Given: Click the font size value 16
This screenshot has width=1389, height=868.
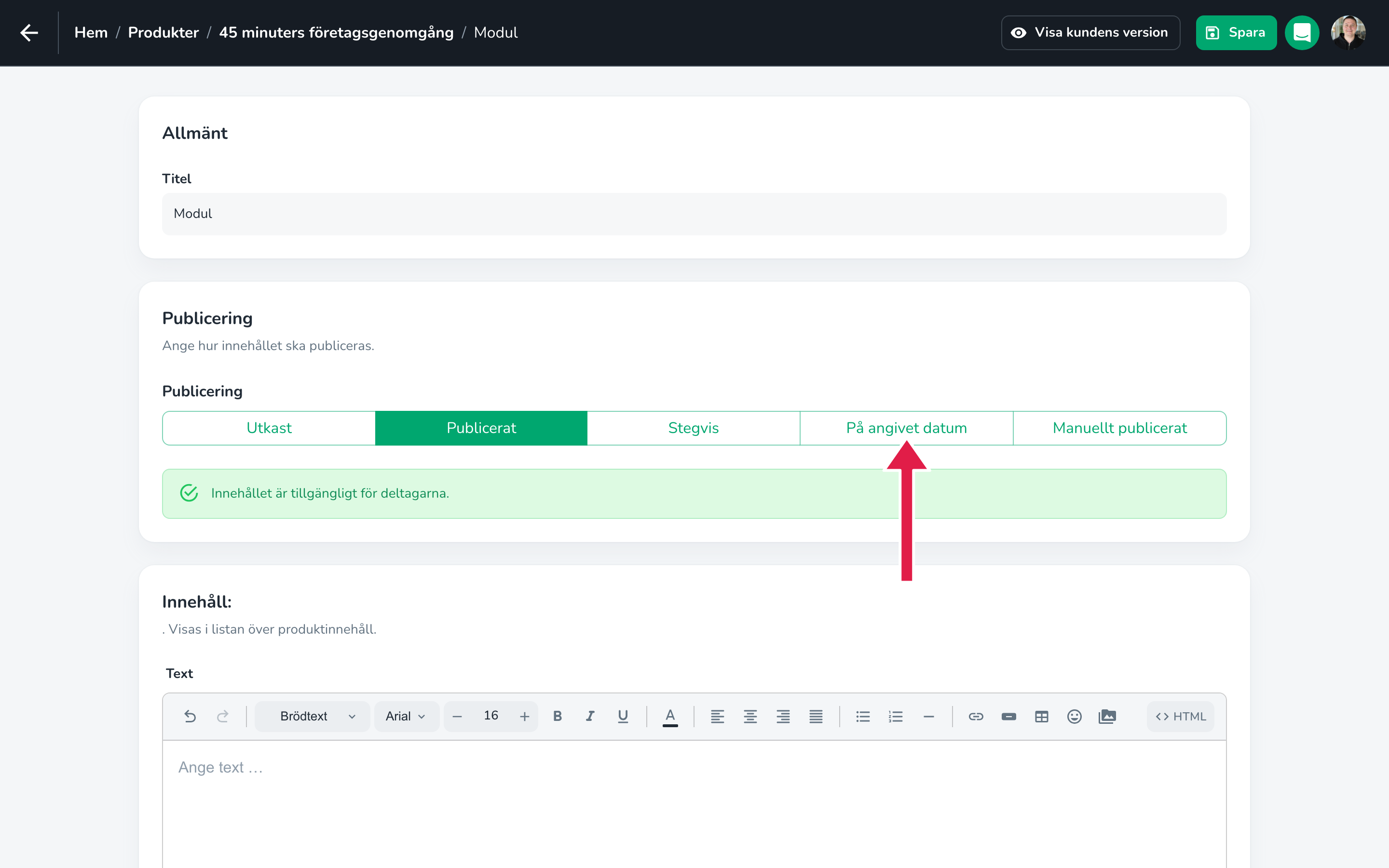Looking at the screenshot, I should pos(491,715).
